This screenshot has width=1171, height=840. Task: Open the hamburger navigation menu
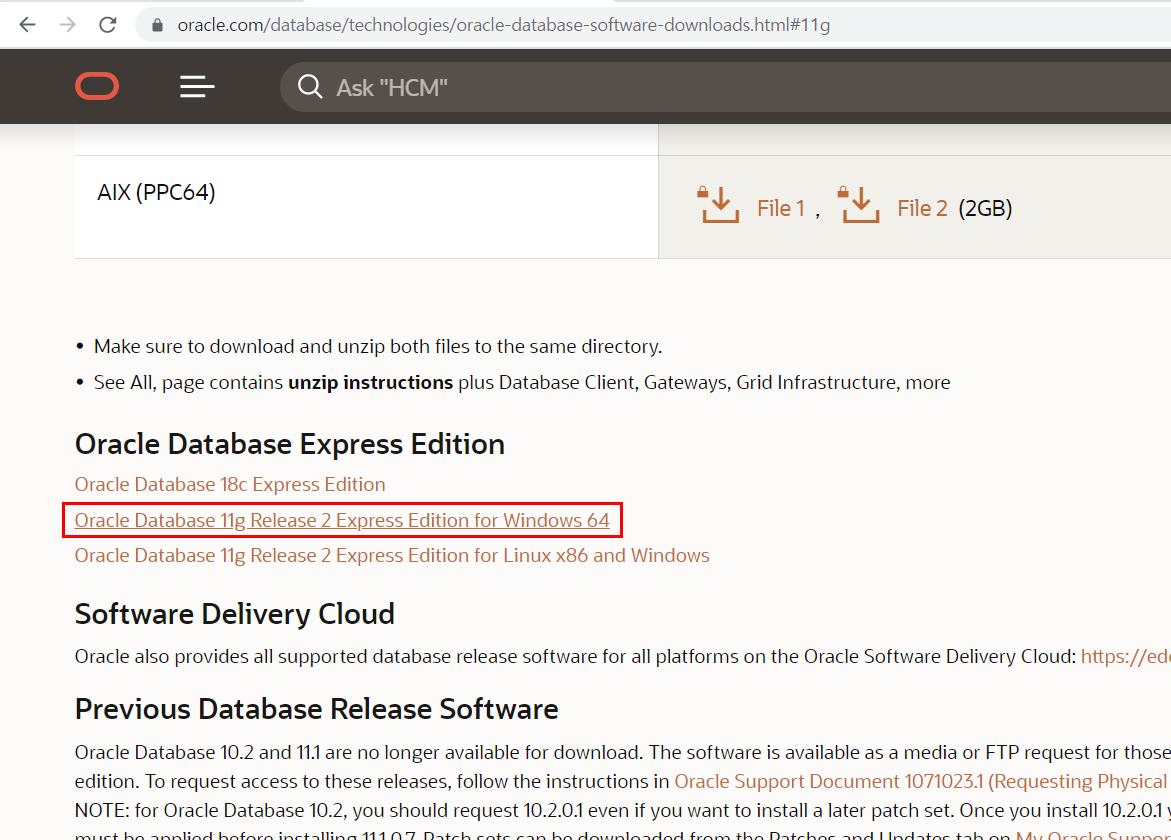pyautogui.click(x=197, y=87)
